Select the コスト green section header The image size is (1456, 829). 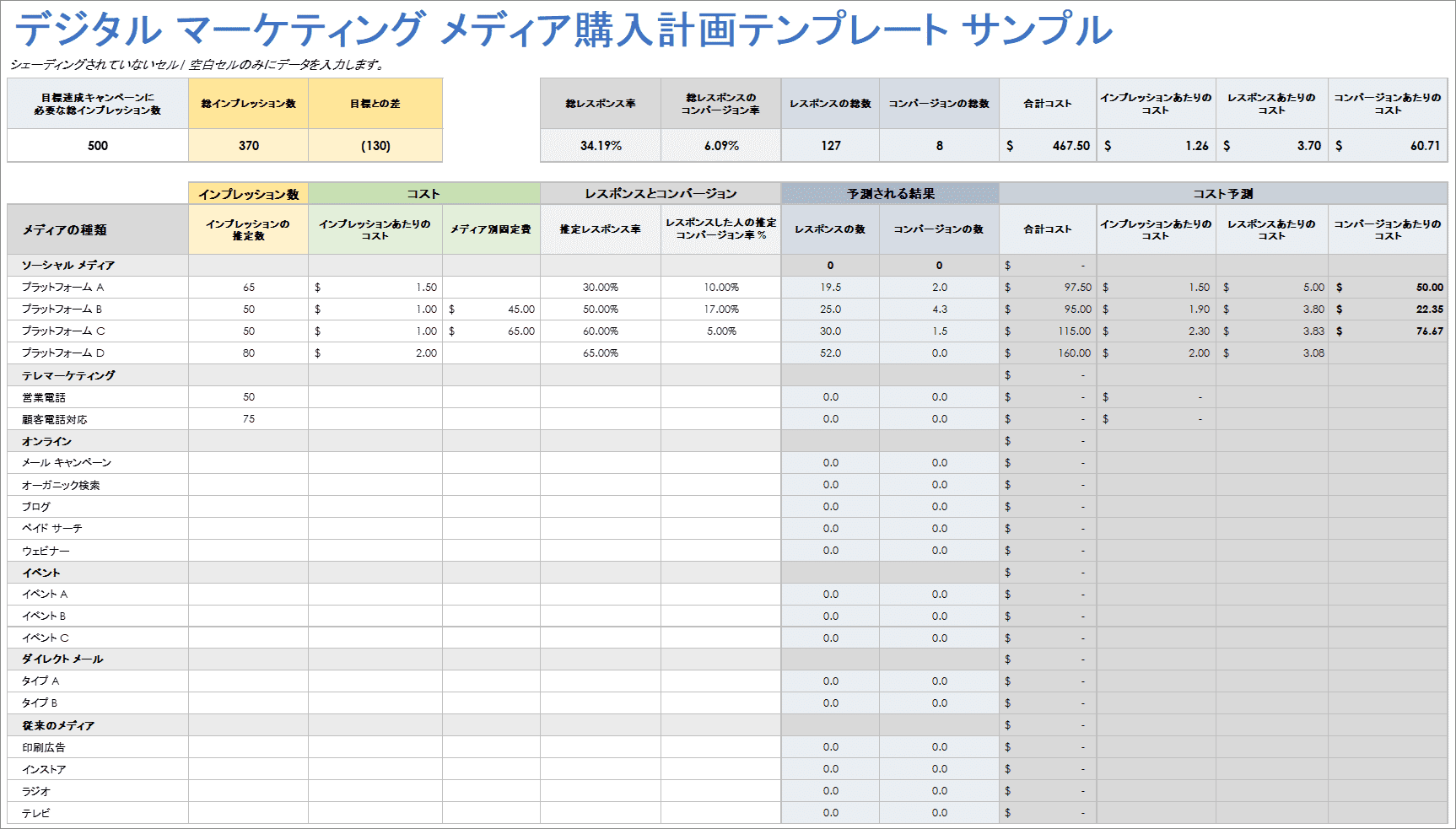424,194
